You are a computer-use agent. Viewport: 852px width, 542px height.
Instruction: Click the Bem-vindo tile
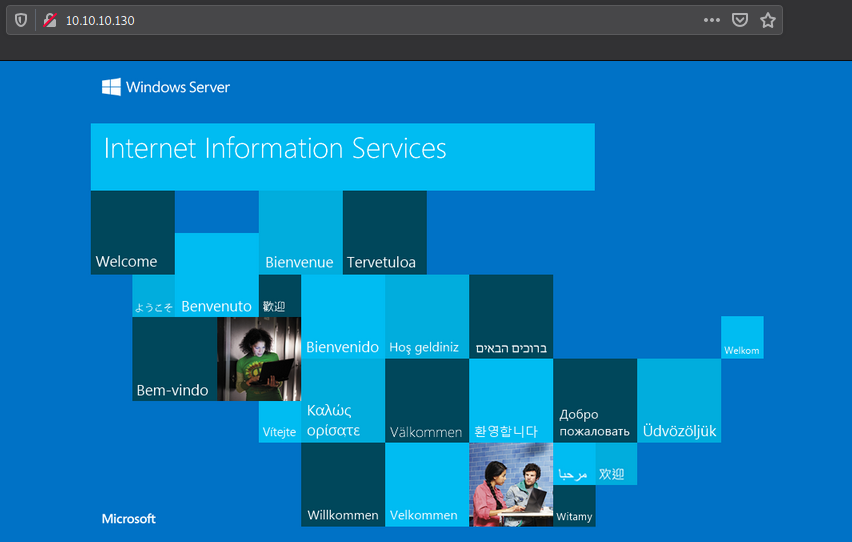[174, 359]
